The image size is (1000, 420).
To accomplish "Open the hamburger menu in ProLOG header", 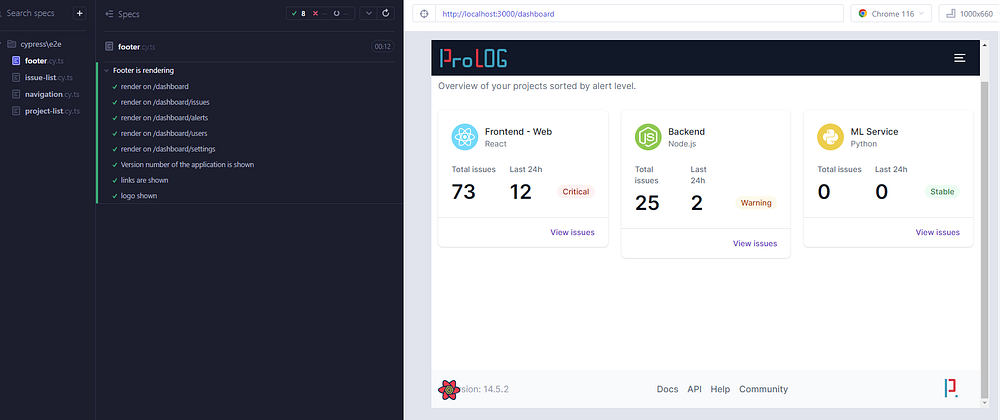I will [x=959, y=58].
